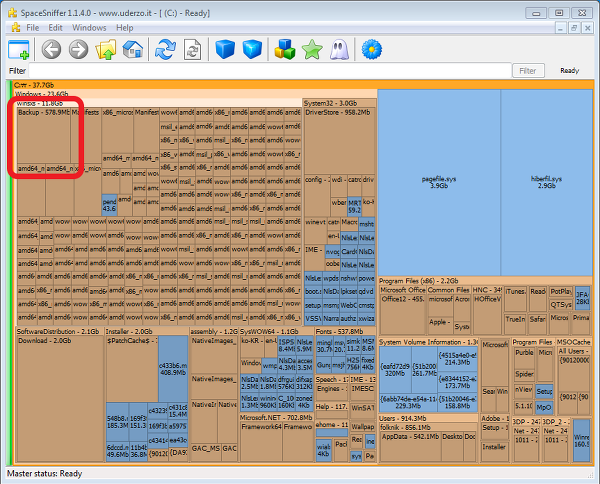
Task: Select the 'config' block in System32
Action: (317, 196)
